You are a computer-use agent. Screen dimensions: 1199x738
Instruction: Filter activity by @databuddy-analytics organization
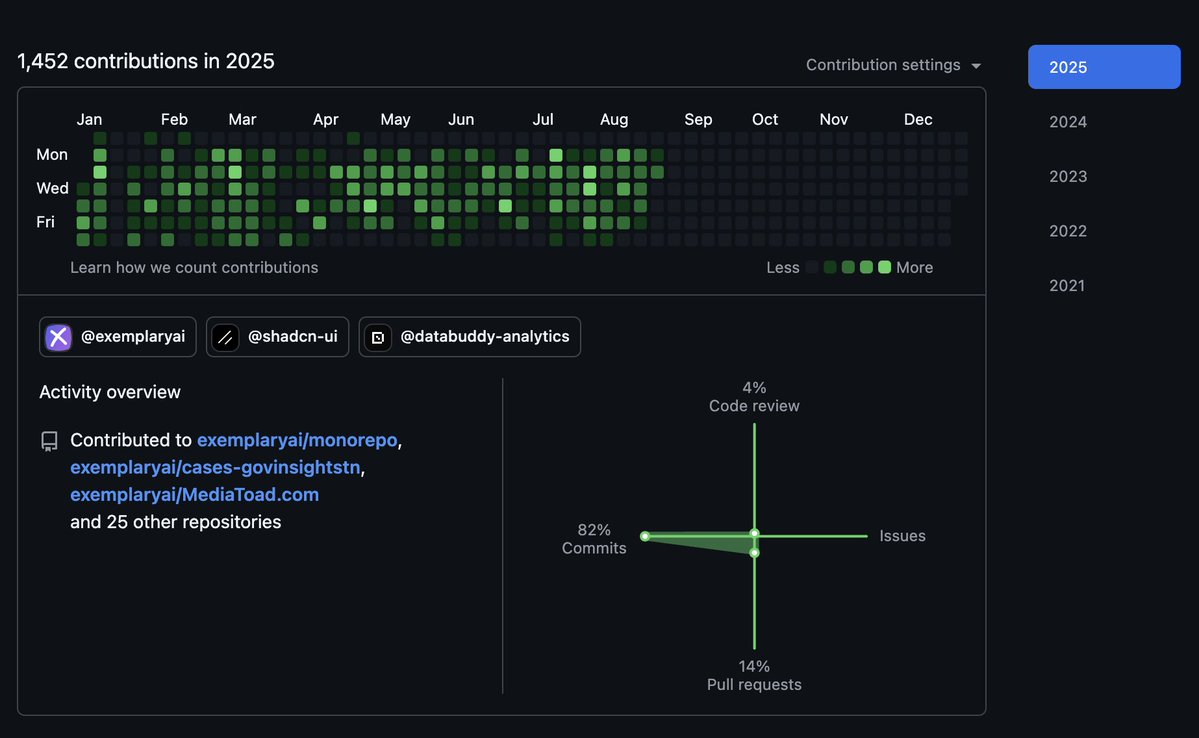coord(470,336)
